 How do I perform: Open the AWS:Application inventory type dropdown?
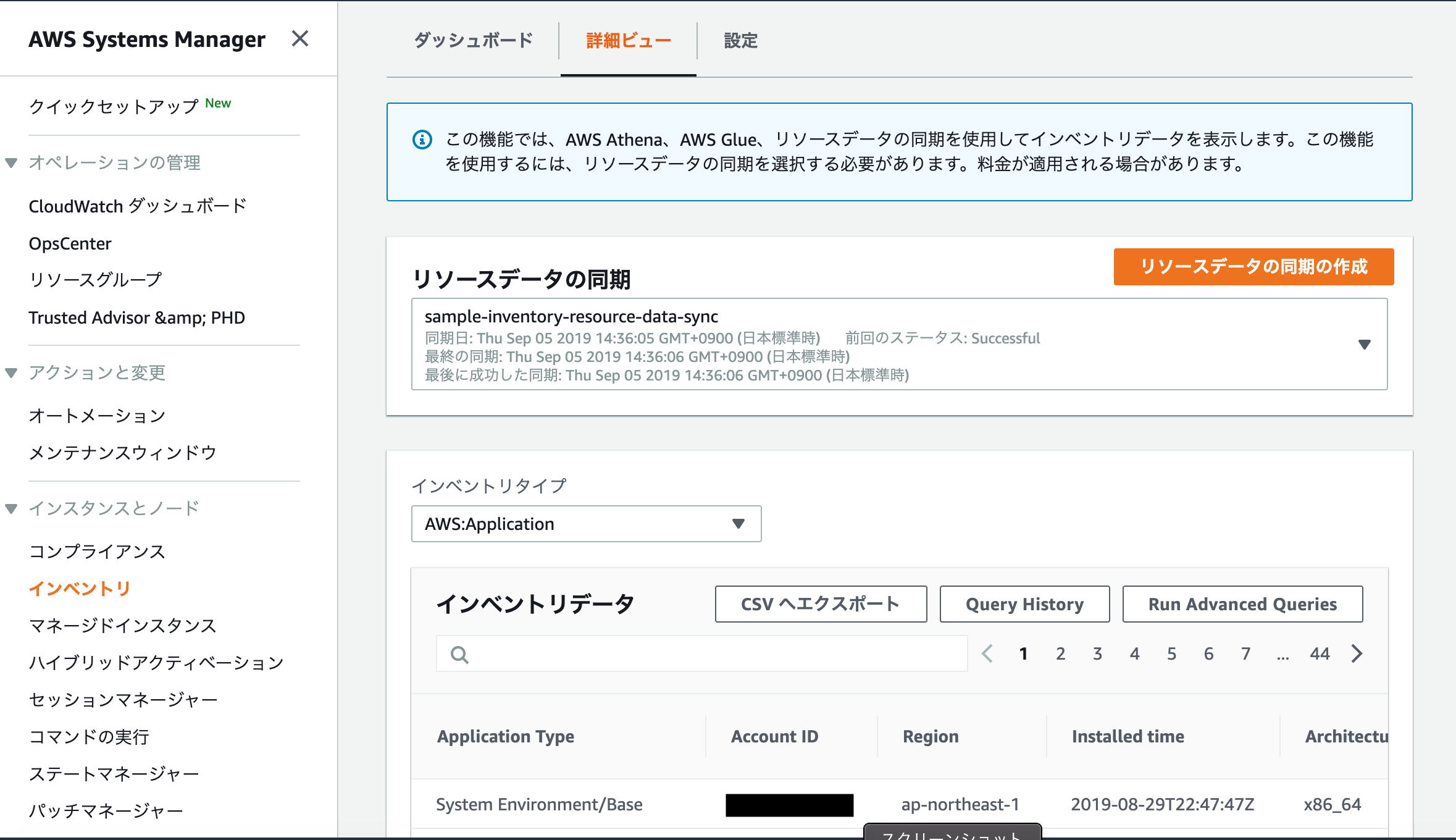pos(586,524)
